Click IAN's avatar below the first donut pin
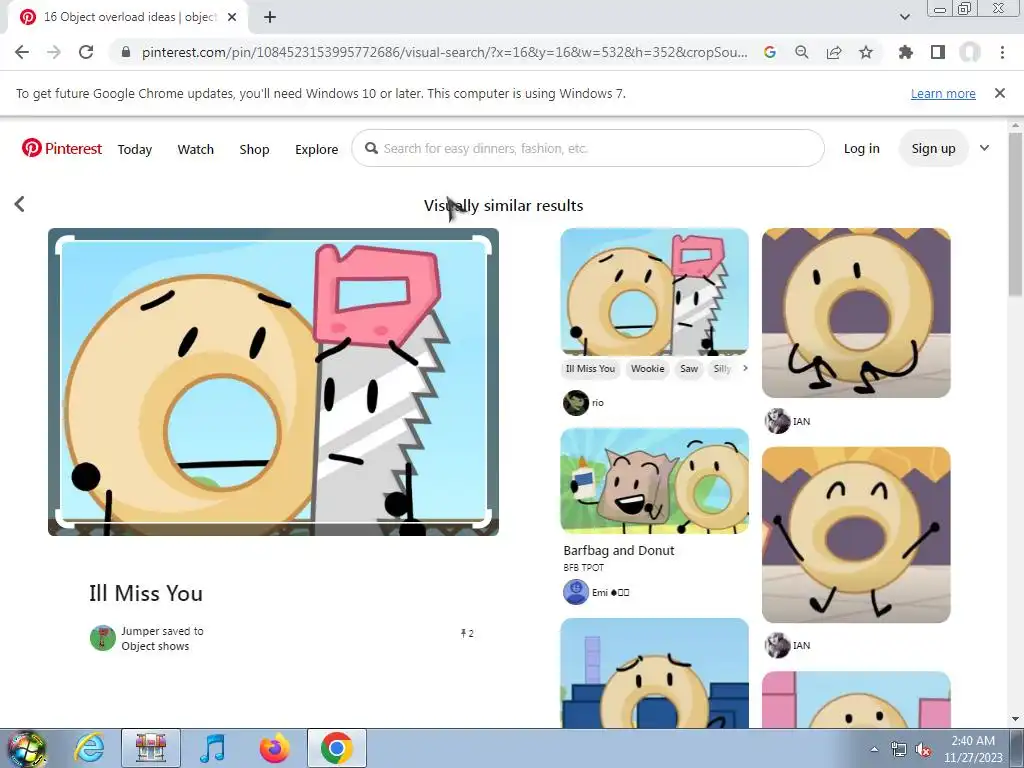1024x768 pixels. (x=777, y=421)
